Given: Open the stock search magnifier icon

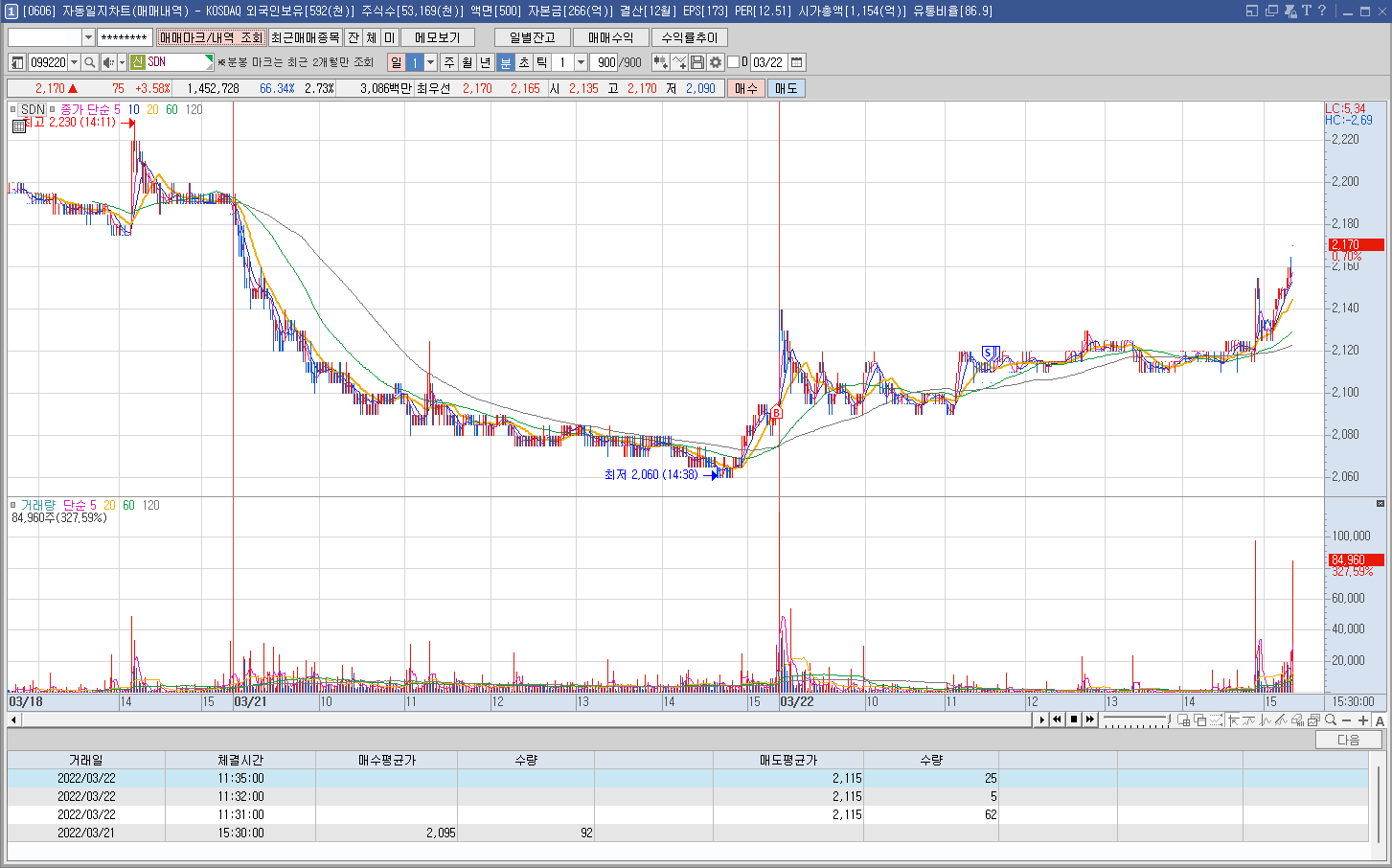Looking at the screenshot, I should pyautogui.click(x=89, y=62).
